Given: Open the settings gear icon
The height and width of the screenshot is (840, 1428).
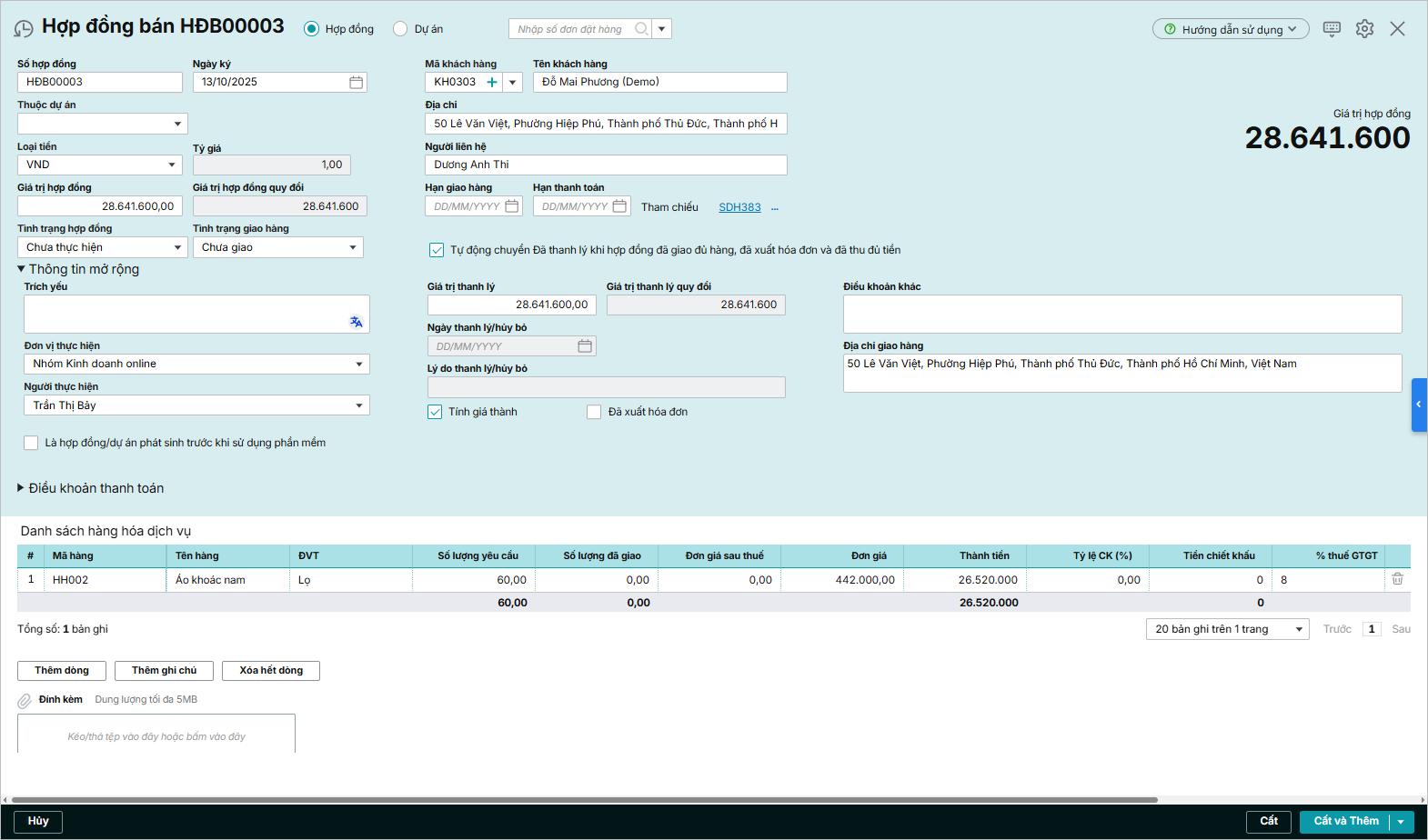Looking at the screenshot, I should [1364, 29].
